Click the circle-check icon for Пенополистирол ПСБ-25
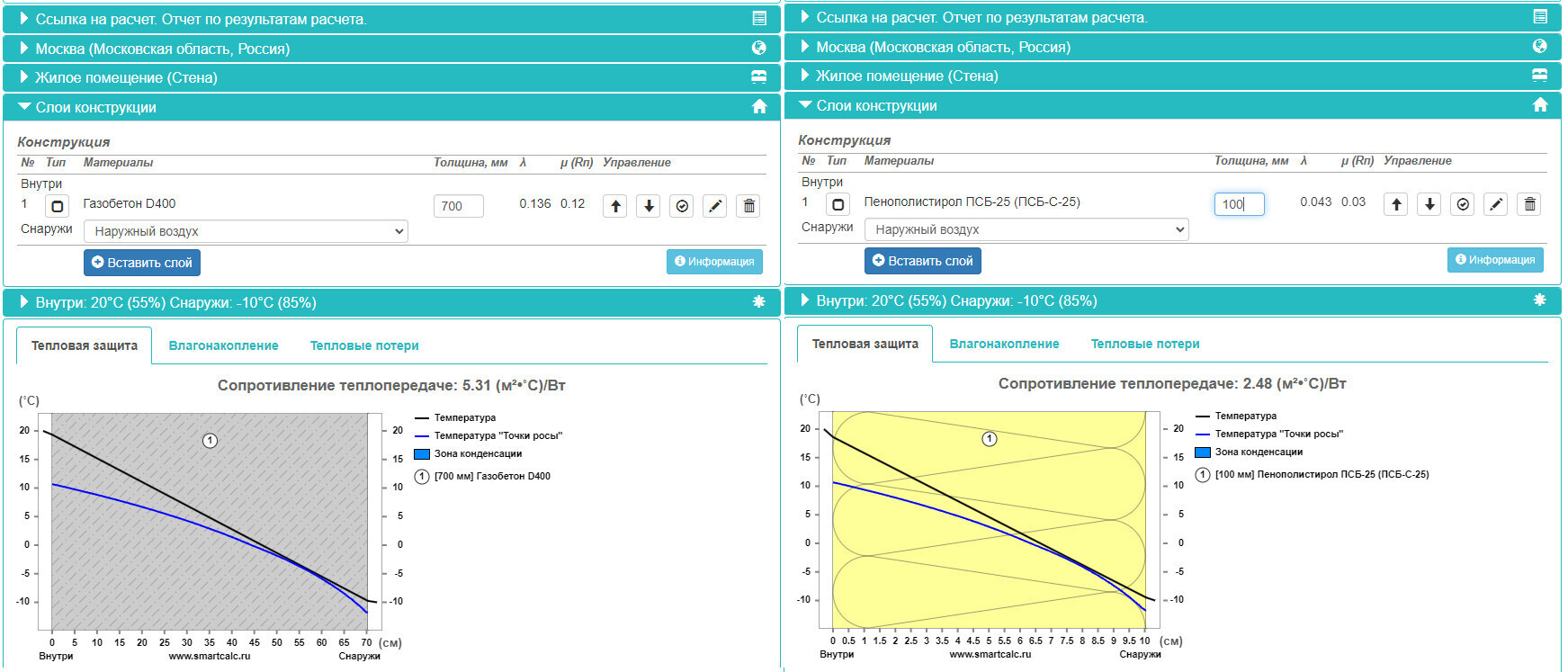 click(x=1463, y=204)
